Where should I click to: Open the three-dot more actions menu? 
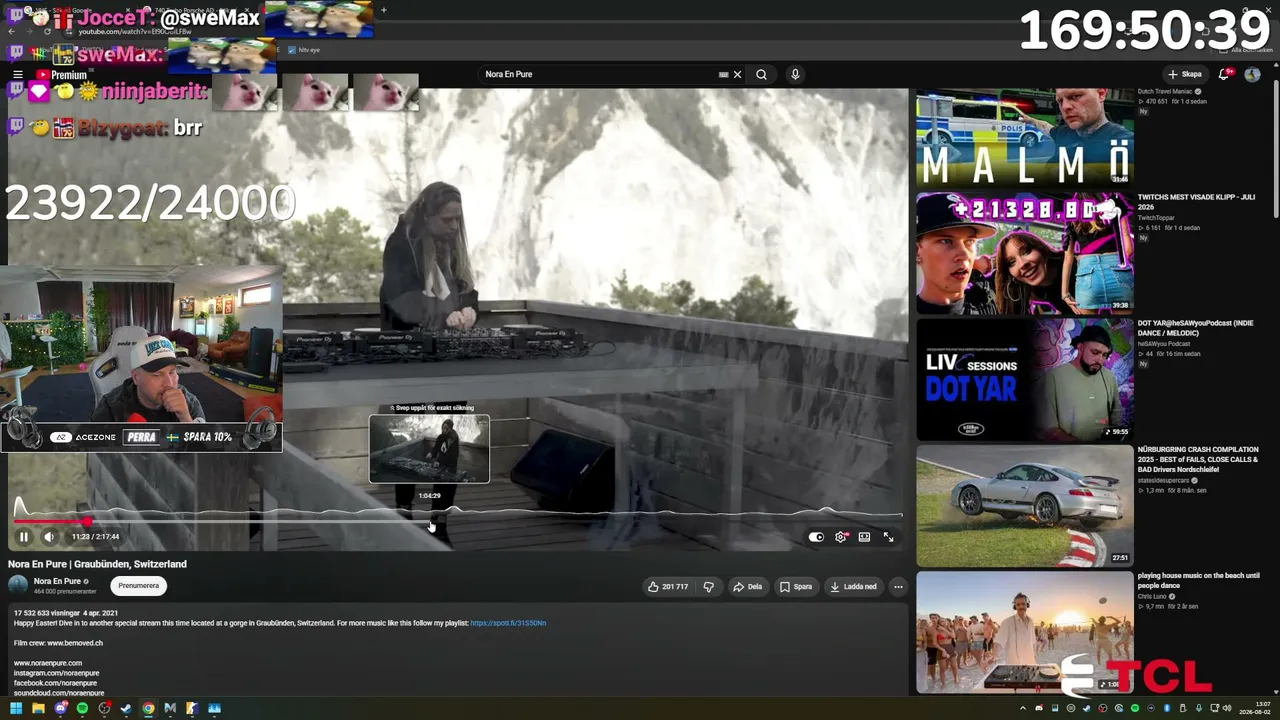click(898, 587)
